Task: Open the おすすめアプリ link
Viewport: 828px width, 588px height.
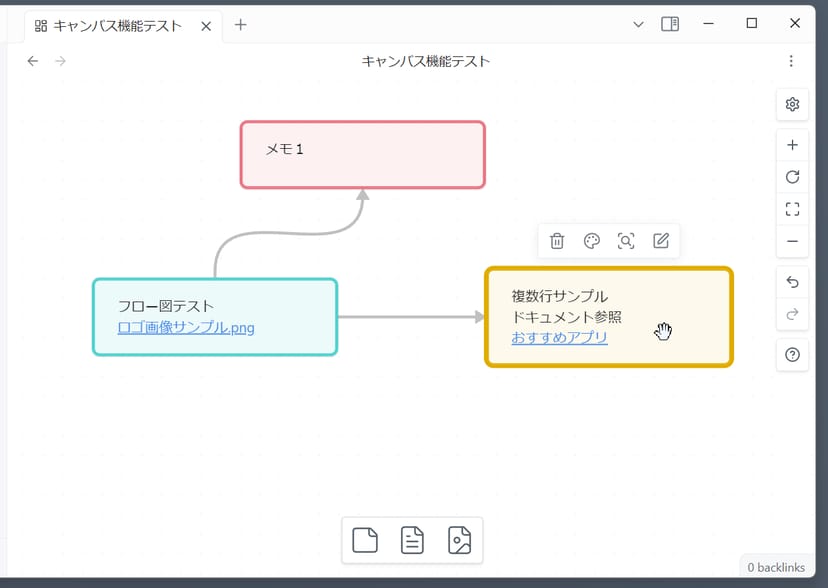Action: [559, 338]
